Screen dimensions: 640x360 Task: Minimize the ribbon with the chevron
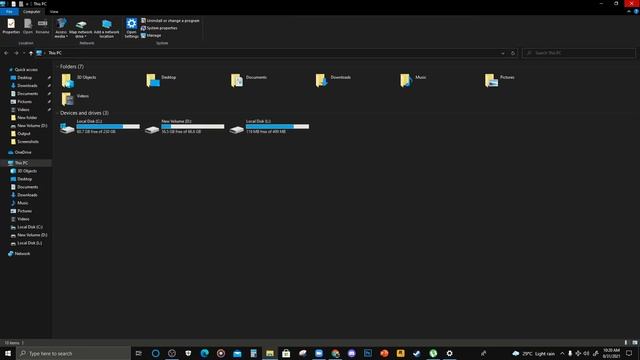pyautogui.click(x=629, y=12)
